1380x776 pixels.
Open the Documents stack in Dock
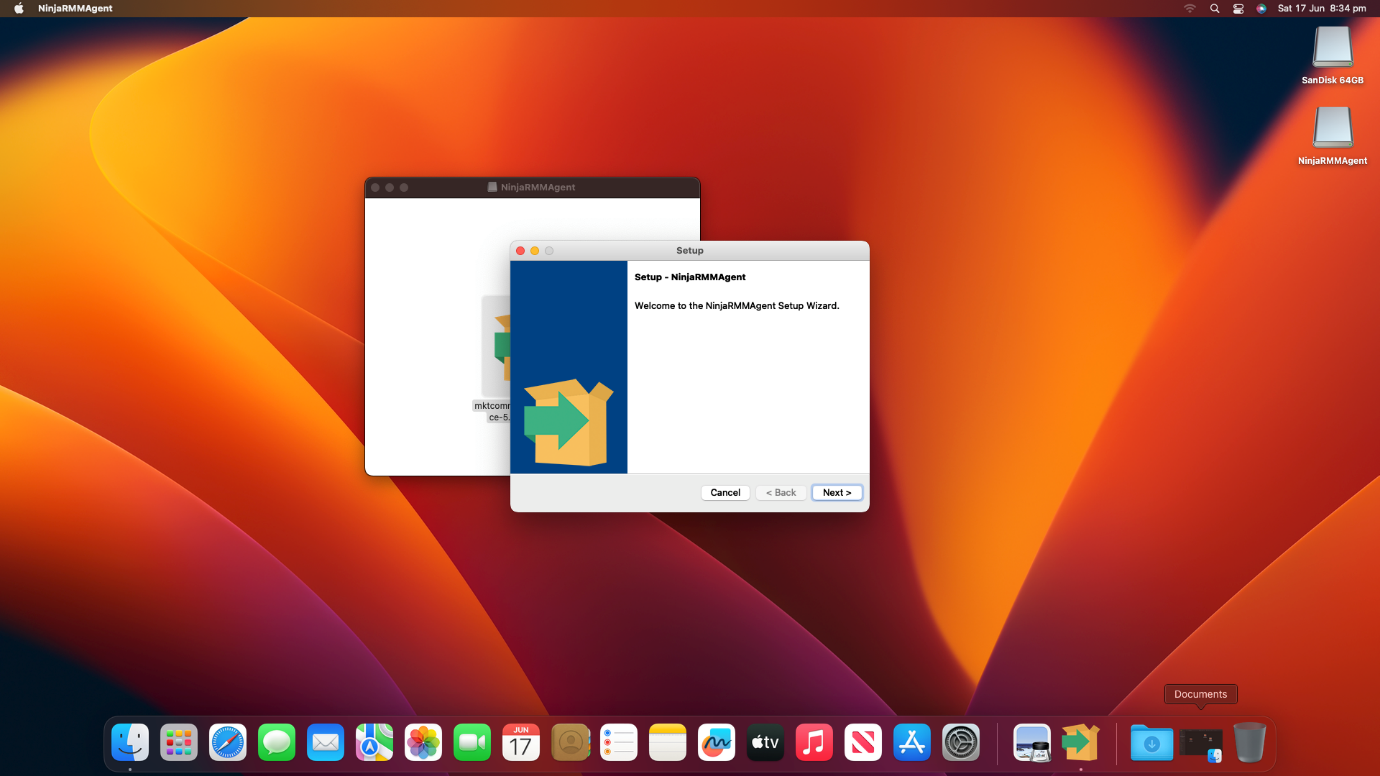(x=1201, y=744)
